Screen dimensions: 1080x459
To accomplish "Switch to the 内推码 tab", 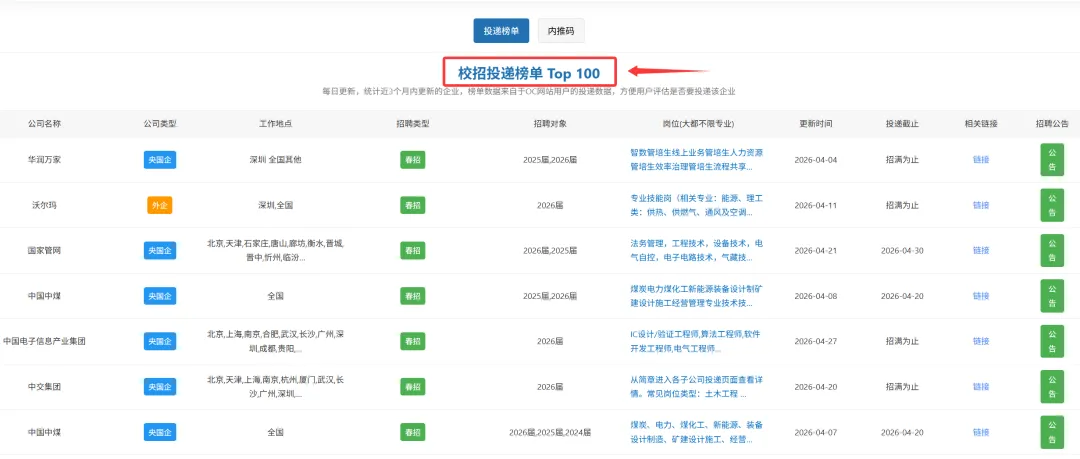I will pyautogui.click(x=561, y=31).
